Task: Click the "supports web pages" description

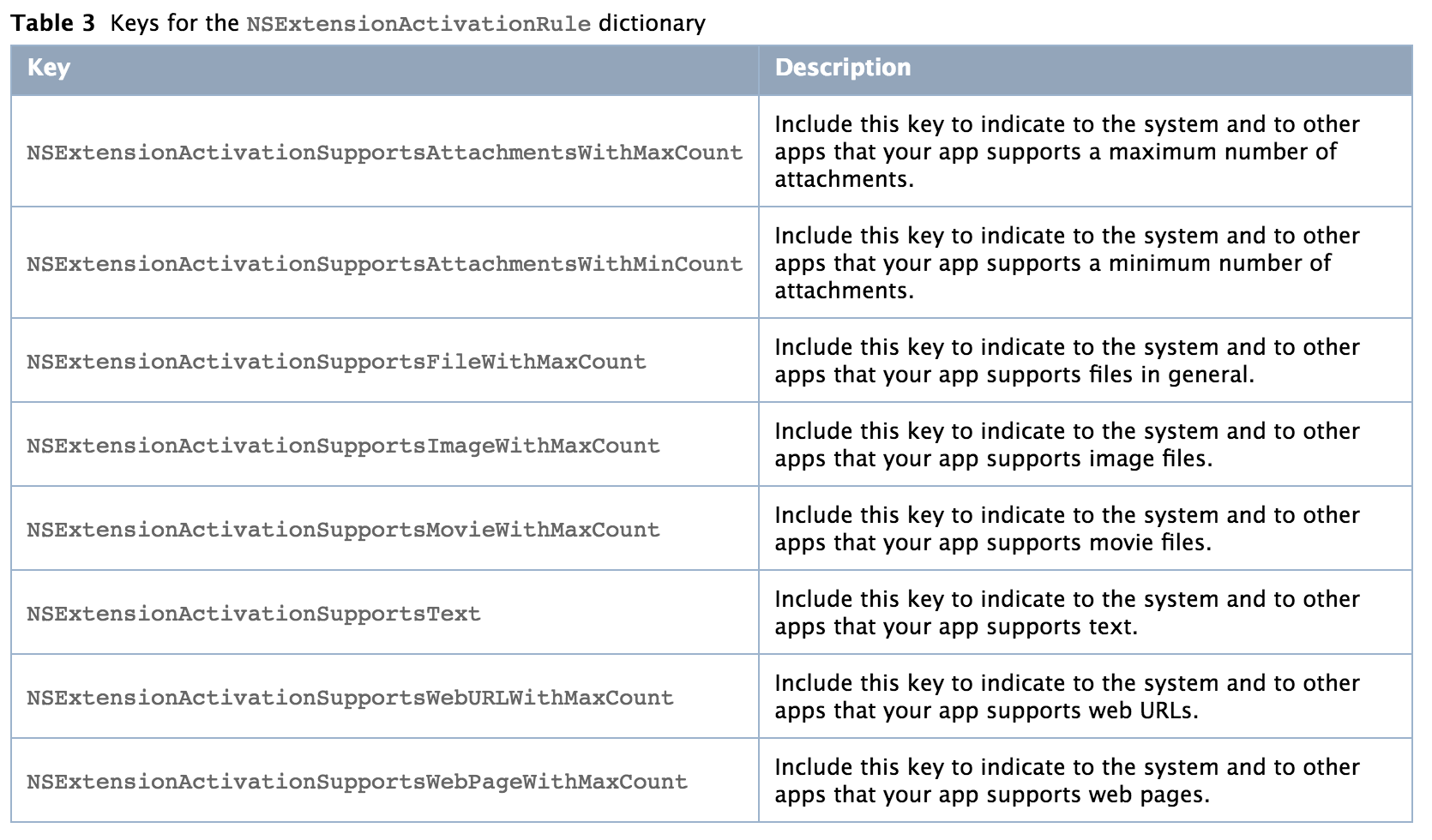Action: [x=1067, y=781]
